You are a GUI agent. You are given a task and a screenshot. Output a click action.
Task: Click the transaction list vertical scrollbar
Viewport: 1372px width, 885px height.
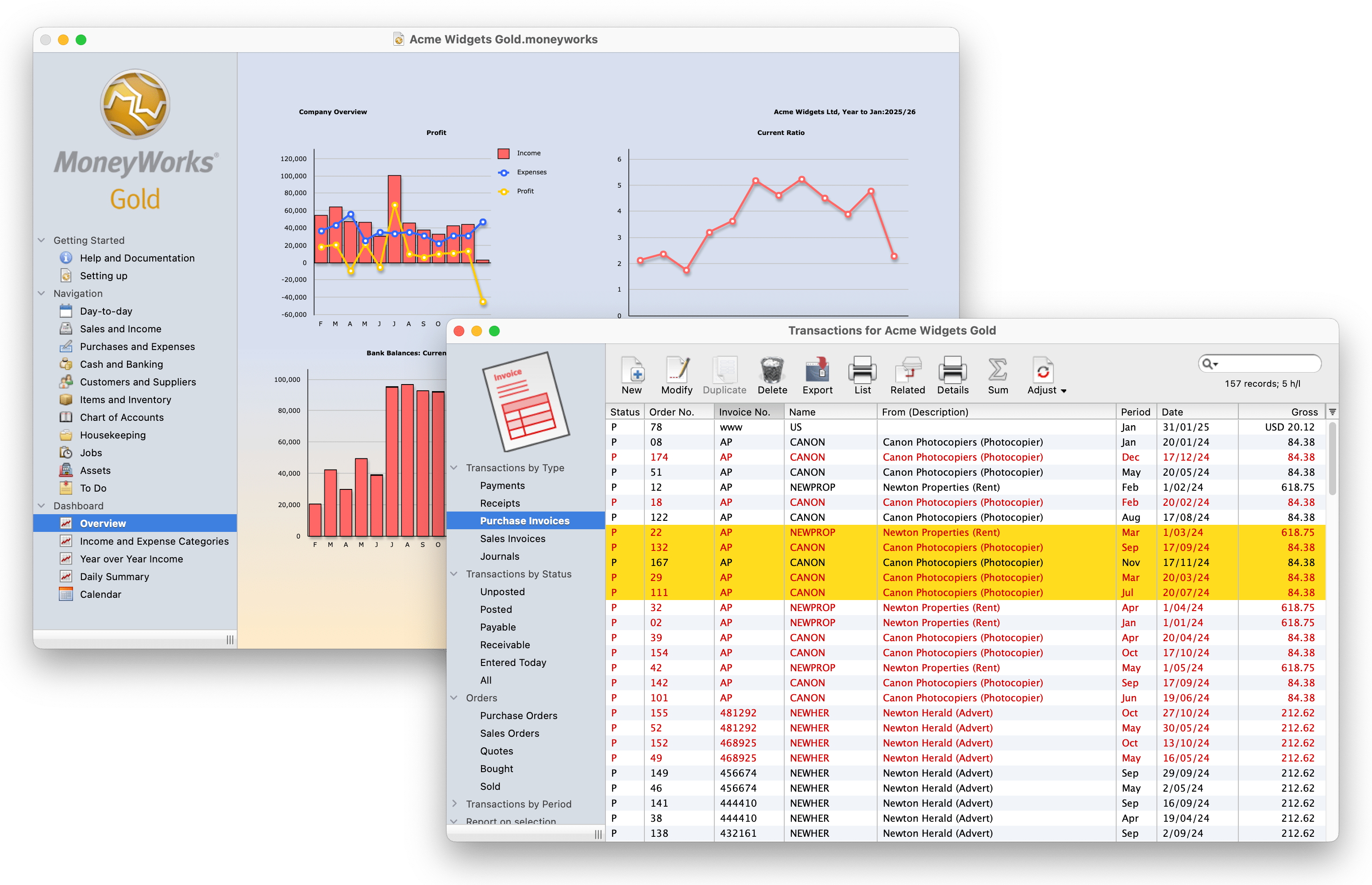[x=1332, y=458]
